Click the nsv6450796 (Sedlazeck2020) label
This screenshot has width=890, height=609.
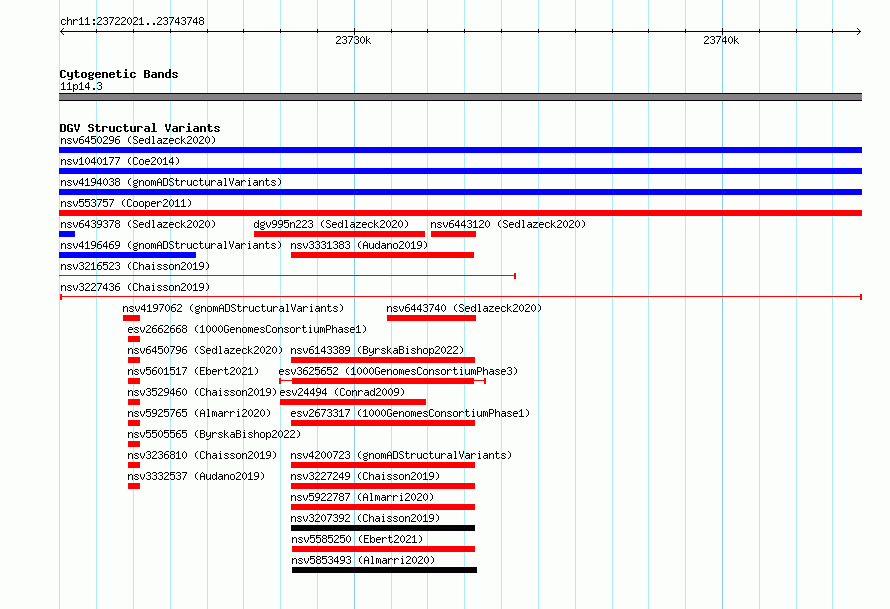pos(205,350)
